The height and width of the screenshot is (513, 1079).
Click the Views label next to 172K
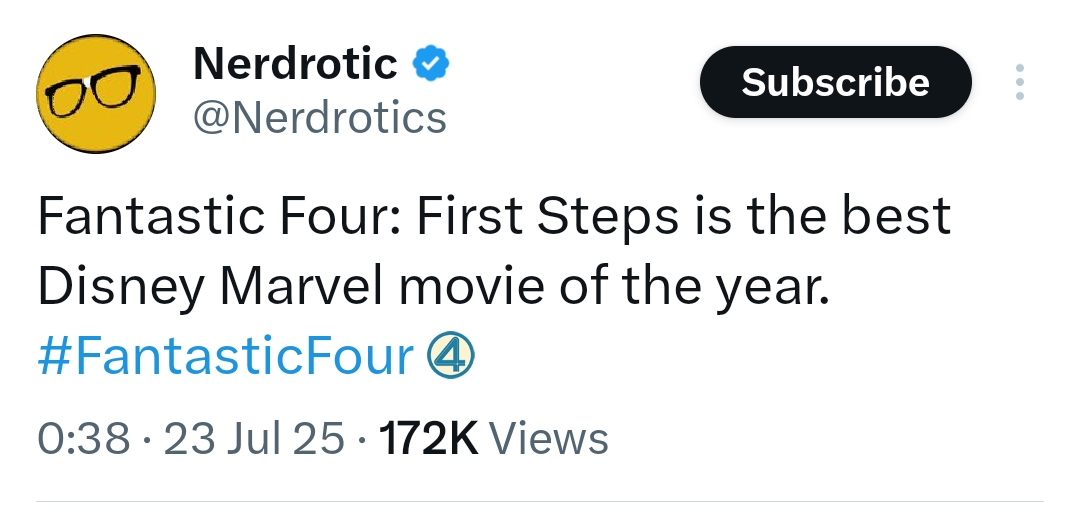coord(548,438)
